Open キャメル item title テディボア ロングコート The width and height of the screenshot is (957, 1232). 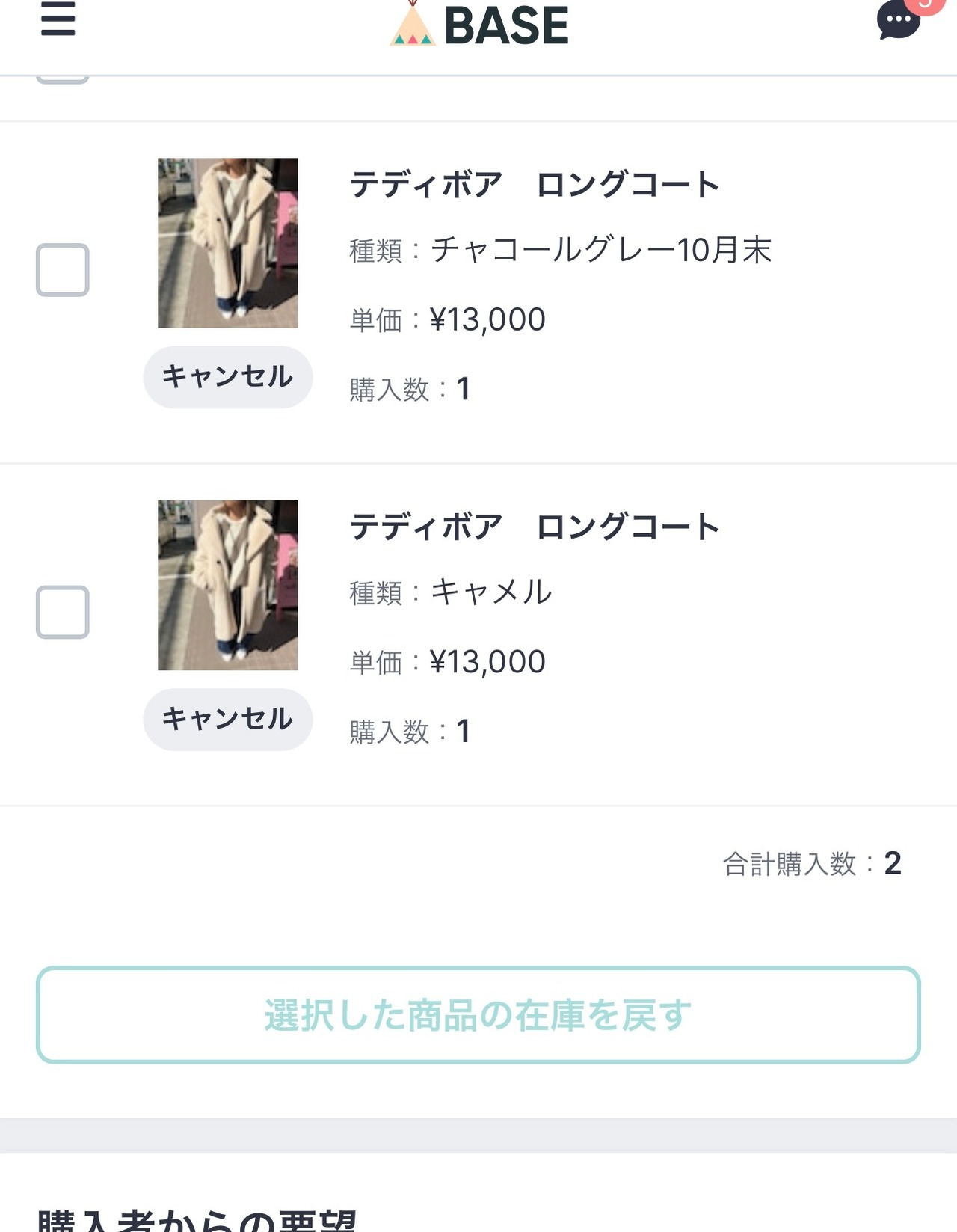point(535,527)
